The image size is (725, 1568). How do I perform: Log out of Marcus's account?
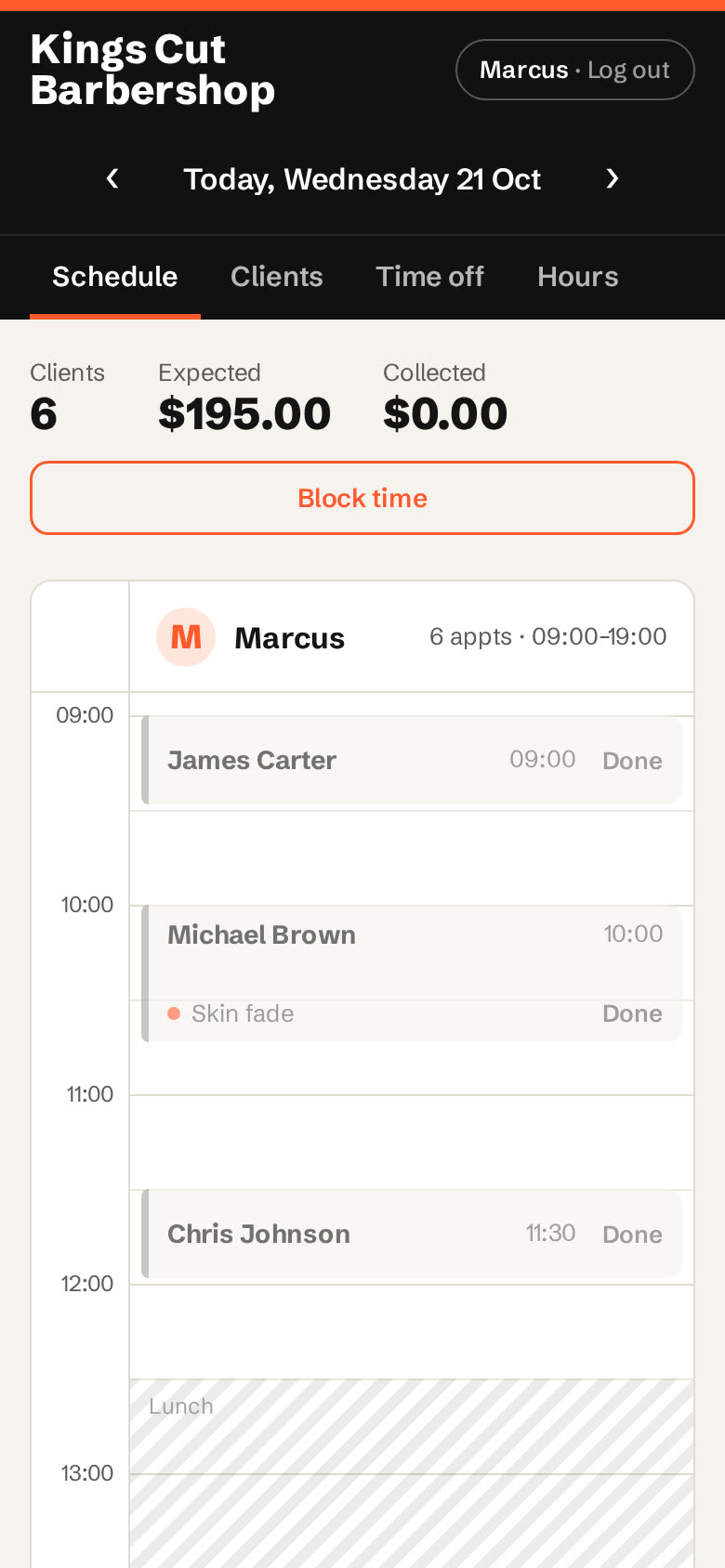pos(575,70)
